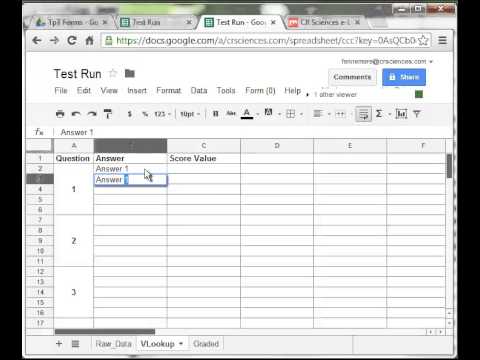Star the Test Run document
This screenshot has height=360, width=480.
pos(113,73)
